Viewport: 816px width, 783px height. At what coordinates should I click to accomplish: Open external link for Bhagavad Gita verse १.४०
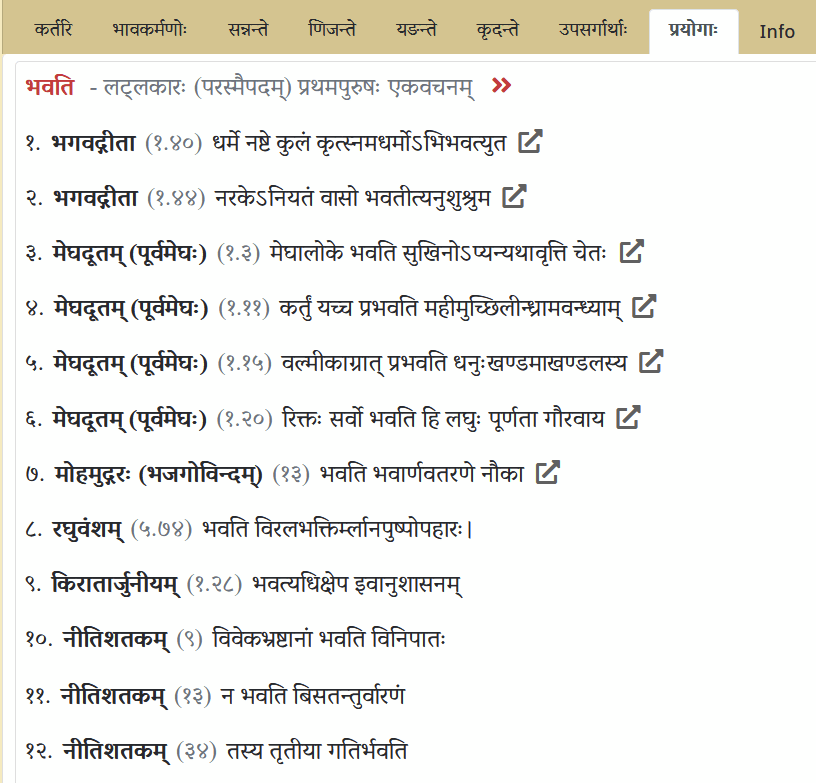point(530,142)
